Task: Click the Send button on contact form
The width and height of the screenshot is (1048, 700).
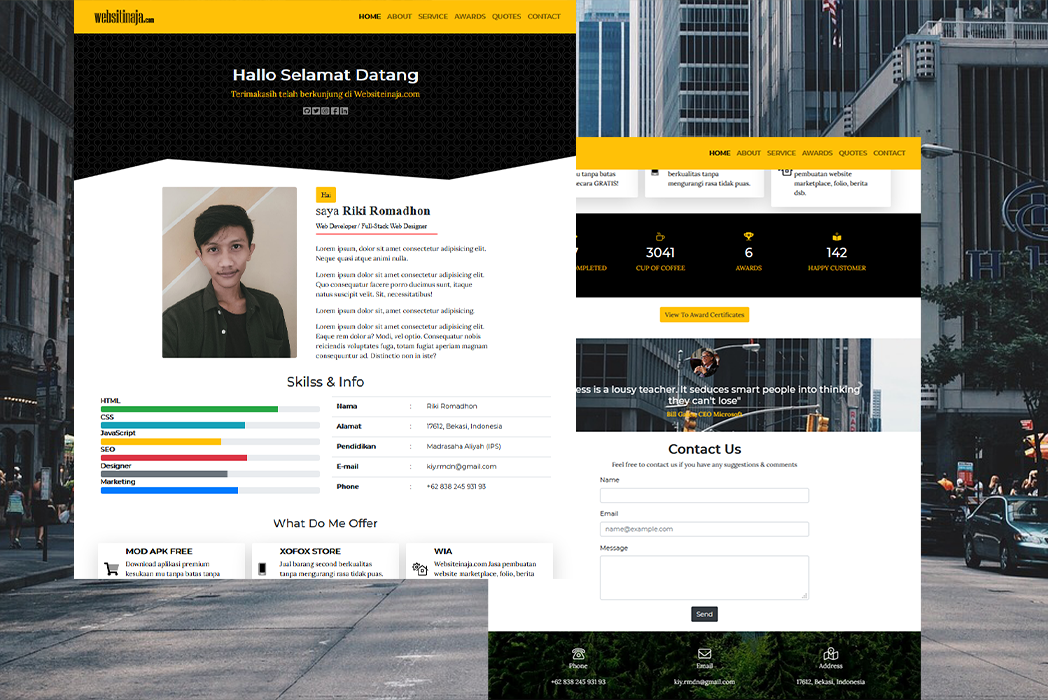Action: coord(704,614)
